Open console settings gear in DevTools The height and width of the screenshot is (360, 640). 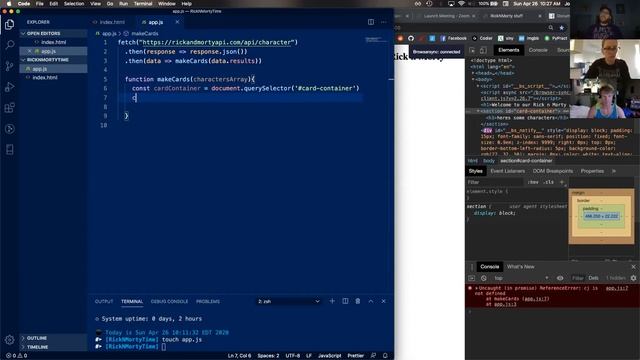point(633,278)
